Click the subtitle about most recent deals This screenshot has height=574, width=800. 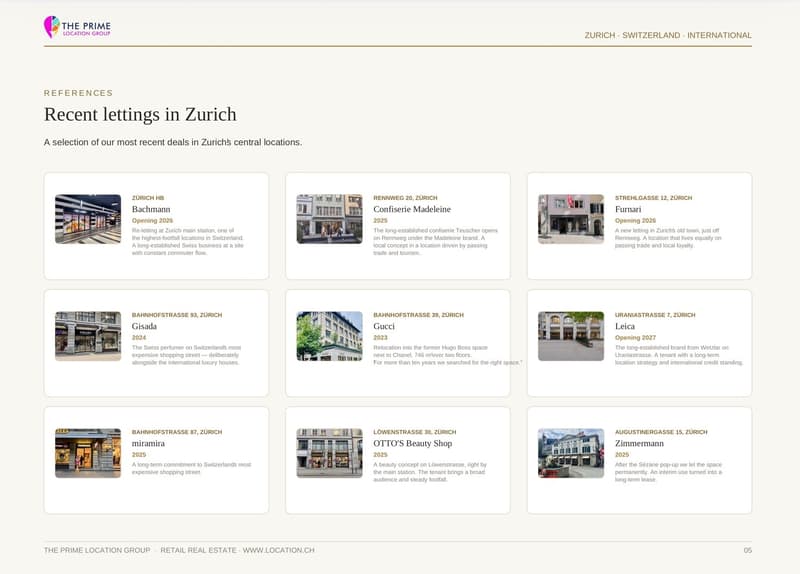[173, 142]
